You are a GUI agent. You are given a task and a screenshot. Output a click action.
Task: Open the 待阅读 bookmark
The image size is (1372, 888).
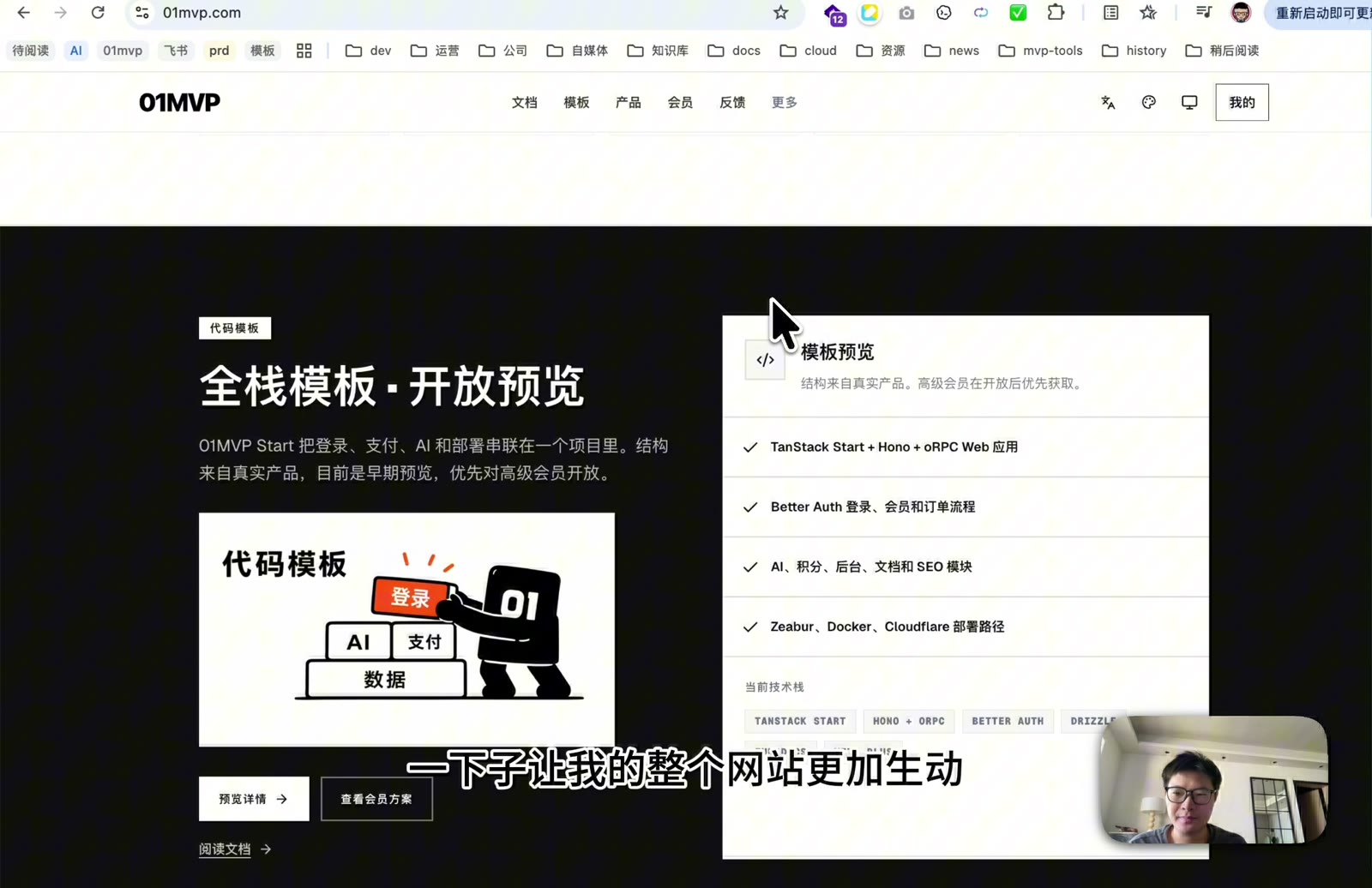[x=31, y=51]
